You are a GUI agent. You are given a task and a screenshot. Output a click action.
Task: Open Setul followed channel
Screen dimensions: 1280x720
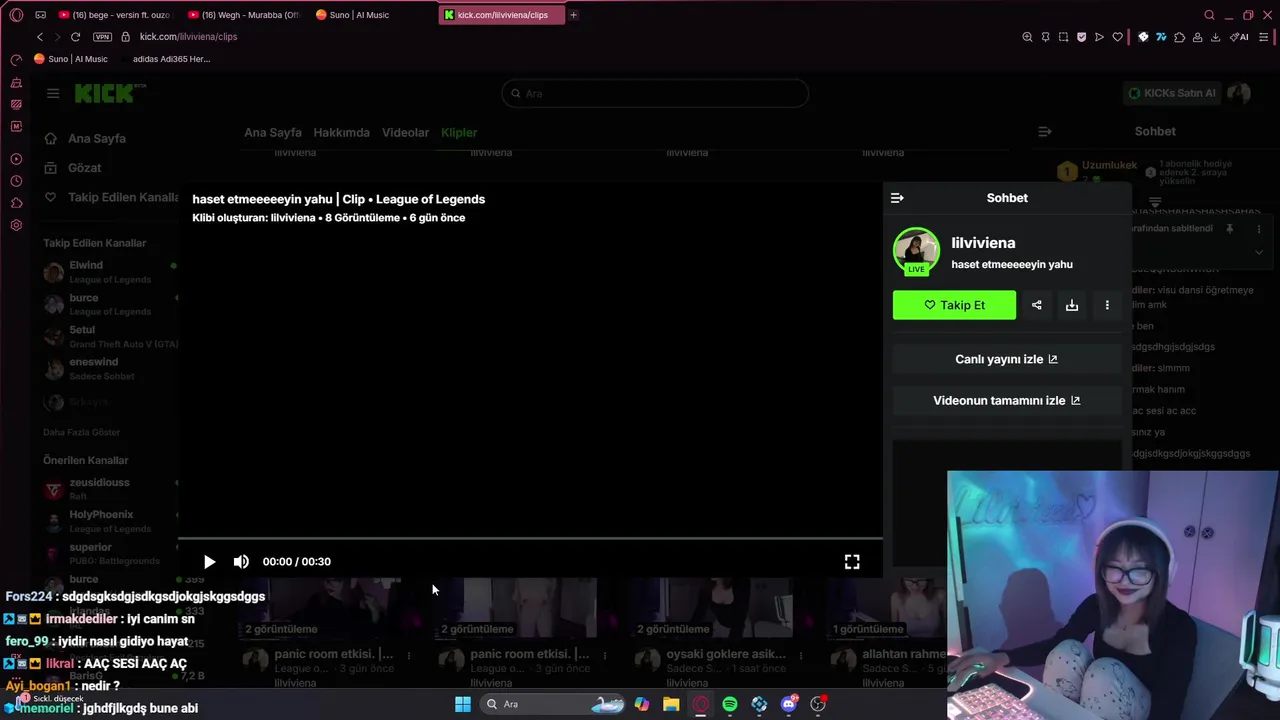pos(110,337)
